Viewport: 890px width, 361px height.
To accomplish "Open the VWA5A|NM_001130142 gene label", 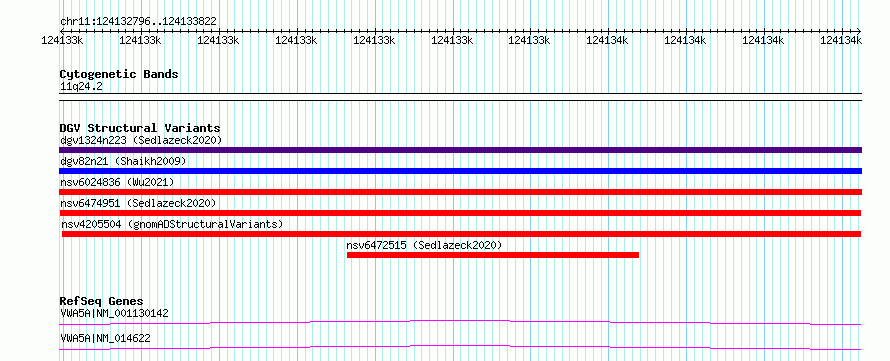I will 114,313.
